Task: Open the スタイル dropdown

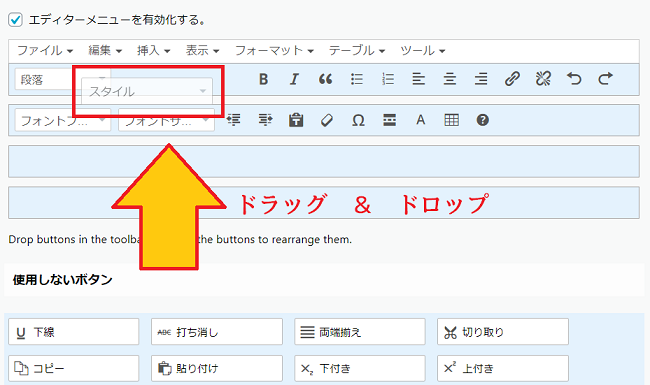Action: pyautogui.click(x=147, y=91)
